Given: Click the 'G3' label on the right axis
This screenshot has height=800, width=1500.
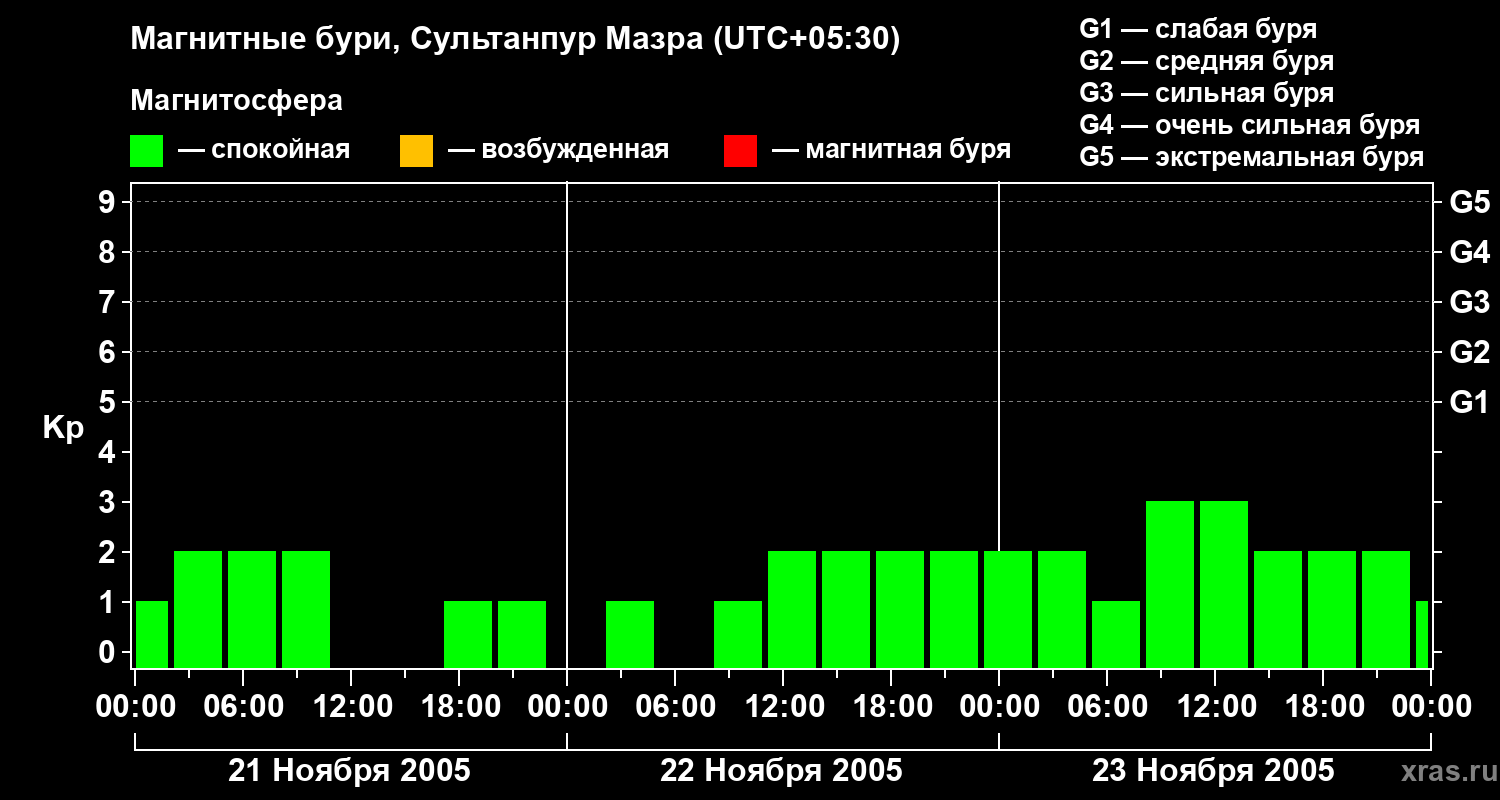Looking at the screenshot, I should click(1470, 303).
